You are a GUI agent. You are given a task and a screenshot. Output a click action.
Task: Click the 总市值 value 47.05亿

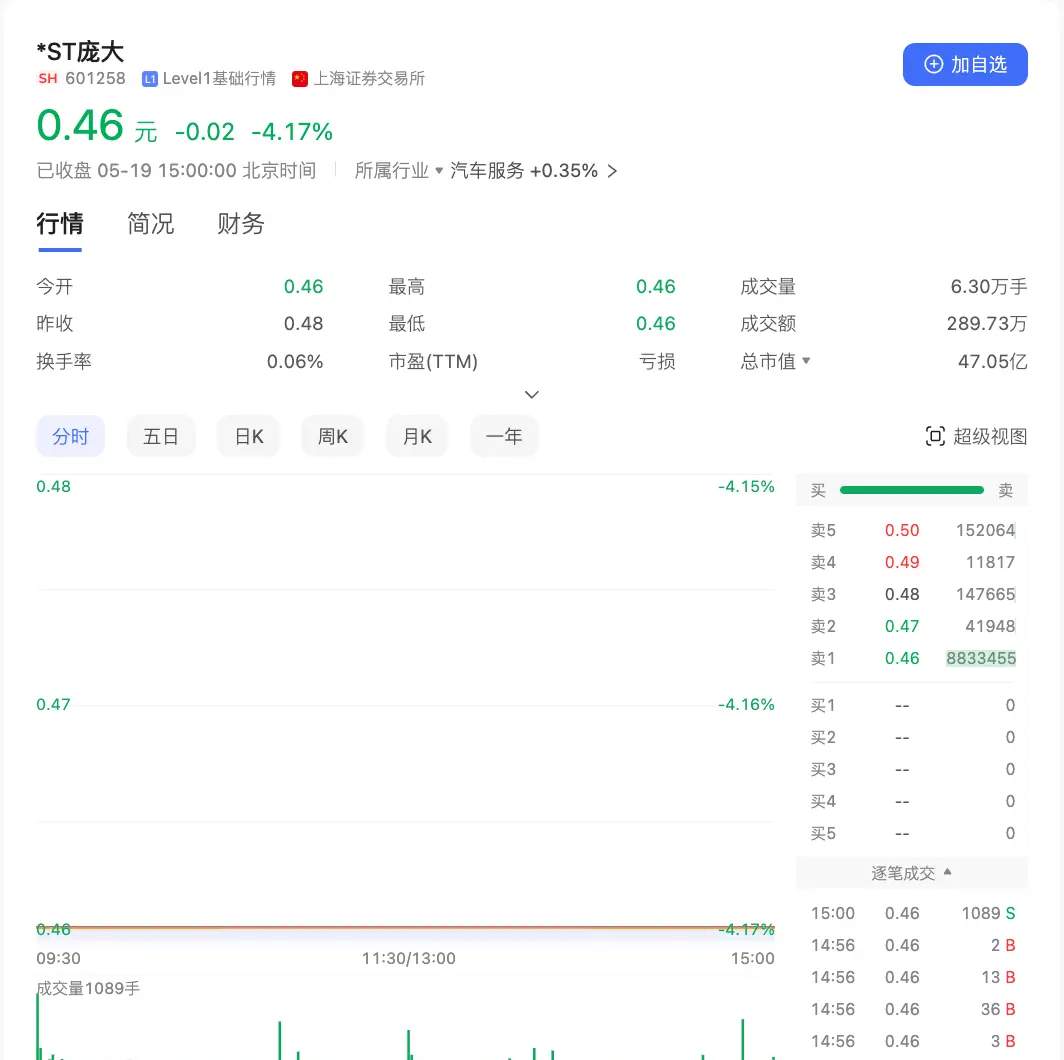tap(993, 362)
